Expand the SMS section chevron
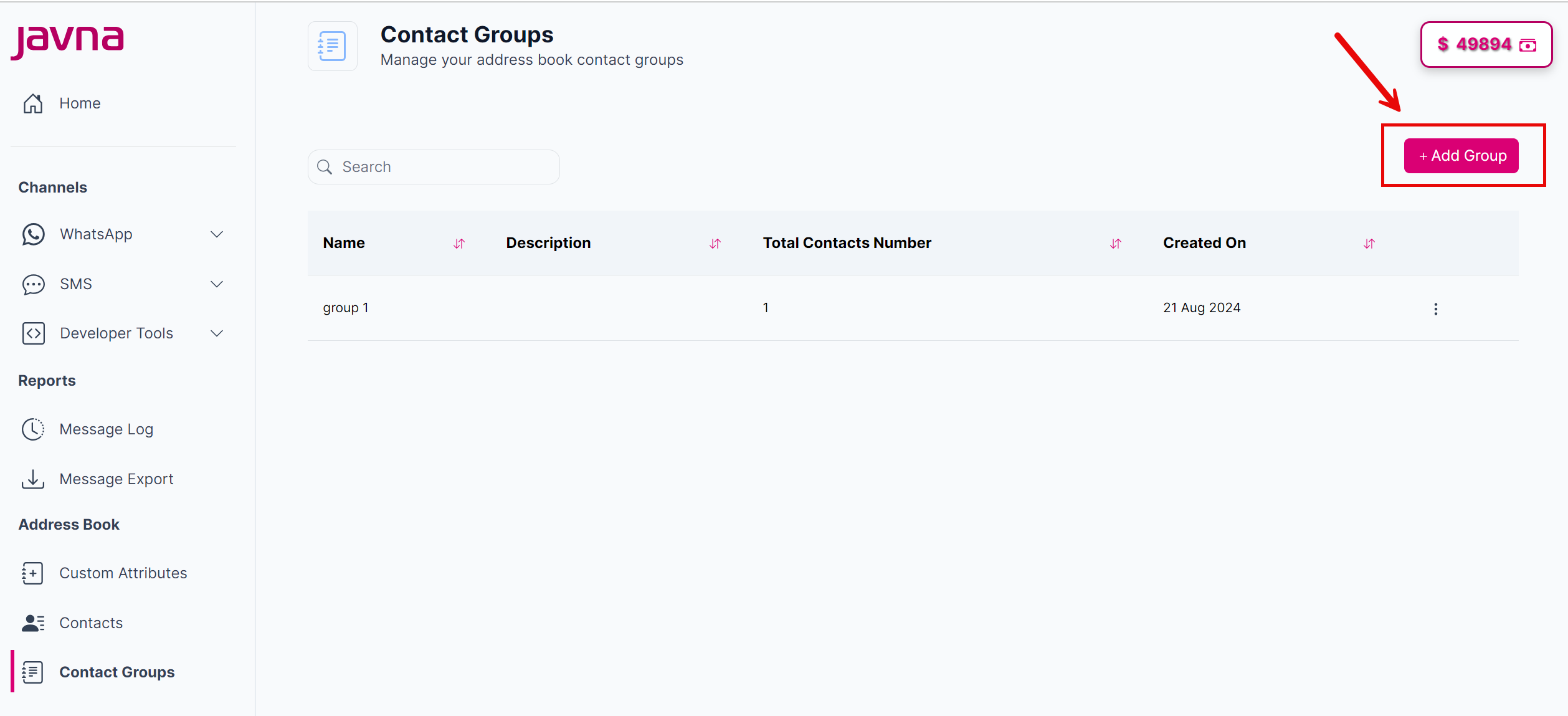 [216, 284]
